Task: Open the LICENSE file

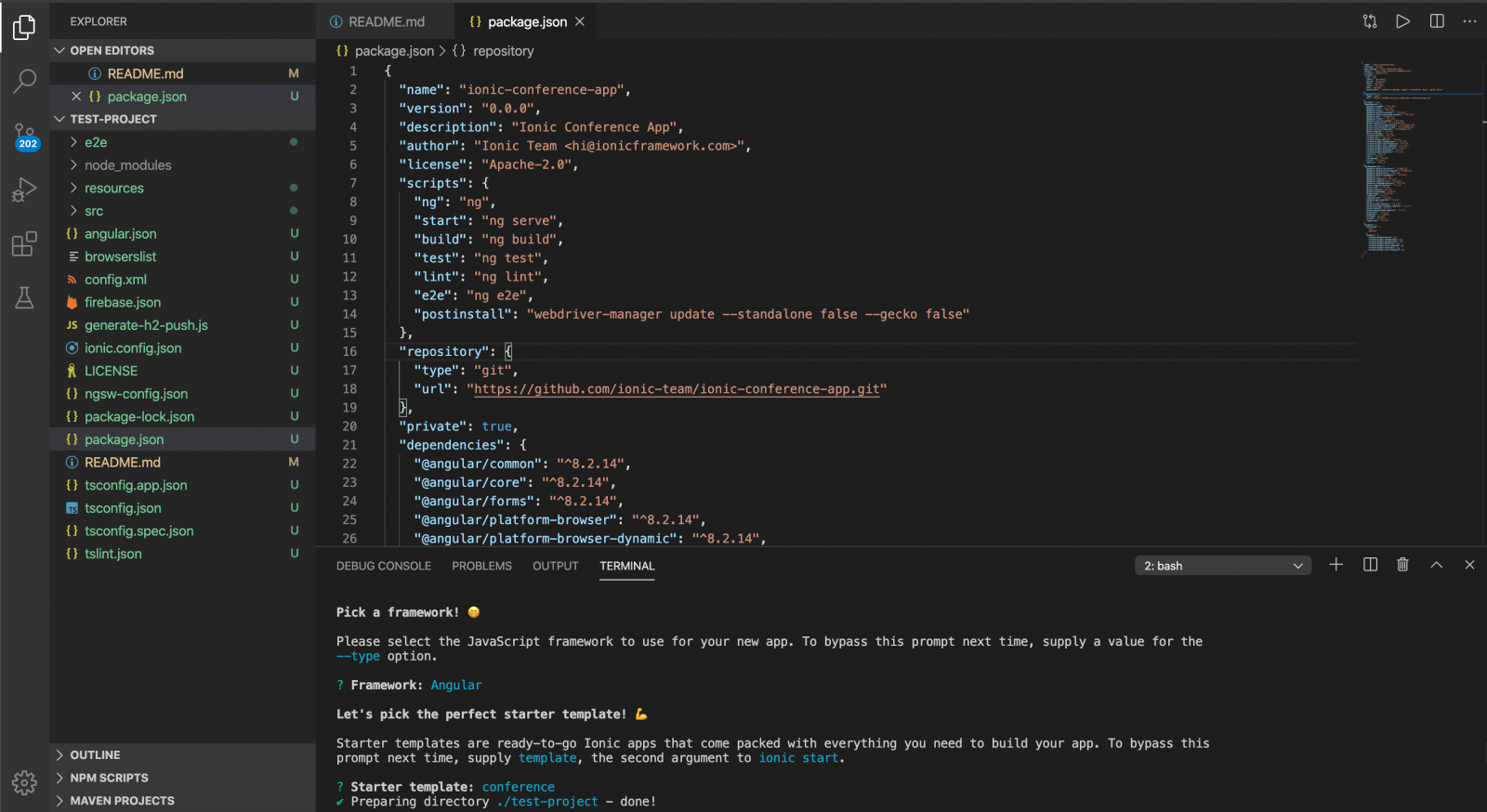Action: [x=182, y=371]
